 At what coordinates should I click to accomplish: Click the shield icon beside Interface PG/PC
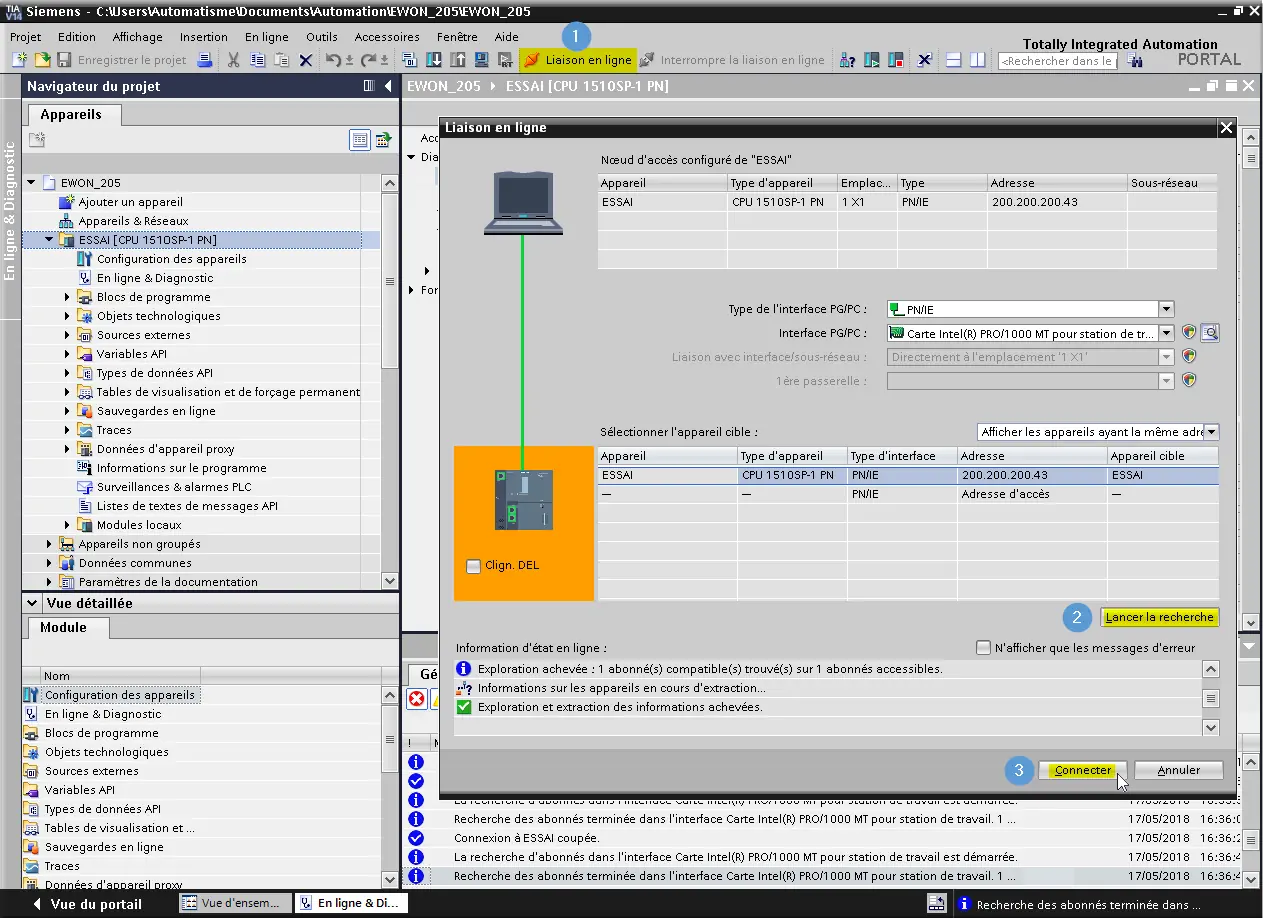point(1189,333)
